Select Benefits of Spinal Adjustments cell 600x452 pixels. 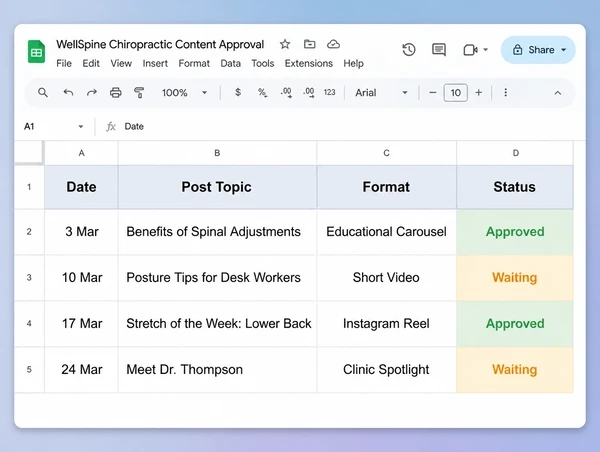pos(217,232)
